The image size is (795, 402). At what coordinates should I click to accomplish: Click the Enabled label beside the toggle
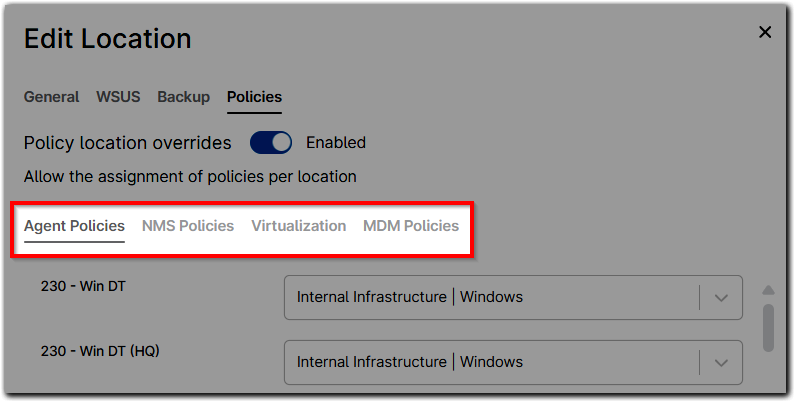tap(336, 143)
